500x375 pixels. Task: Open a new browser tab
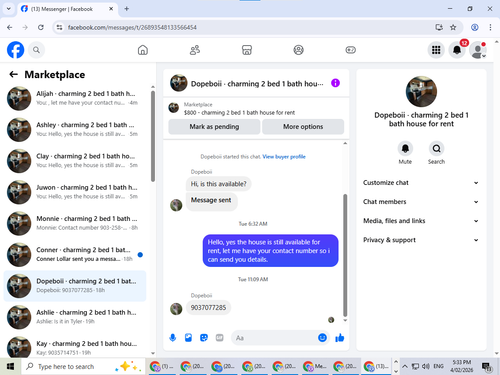[127, 9]
